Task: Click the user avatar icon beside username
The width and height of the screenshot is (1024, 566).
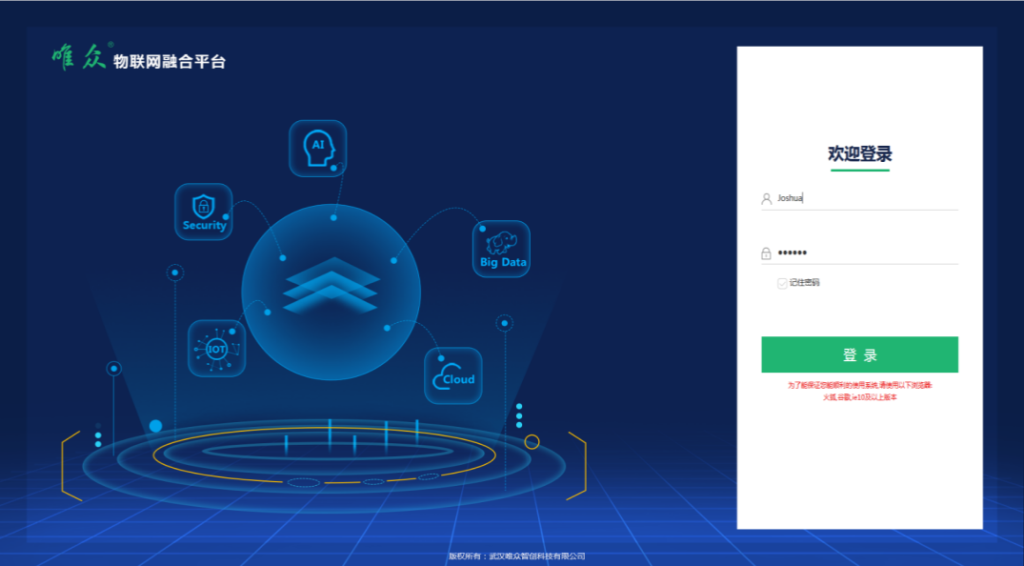Action: [x=767, y=198]
